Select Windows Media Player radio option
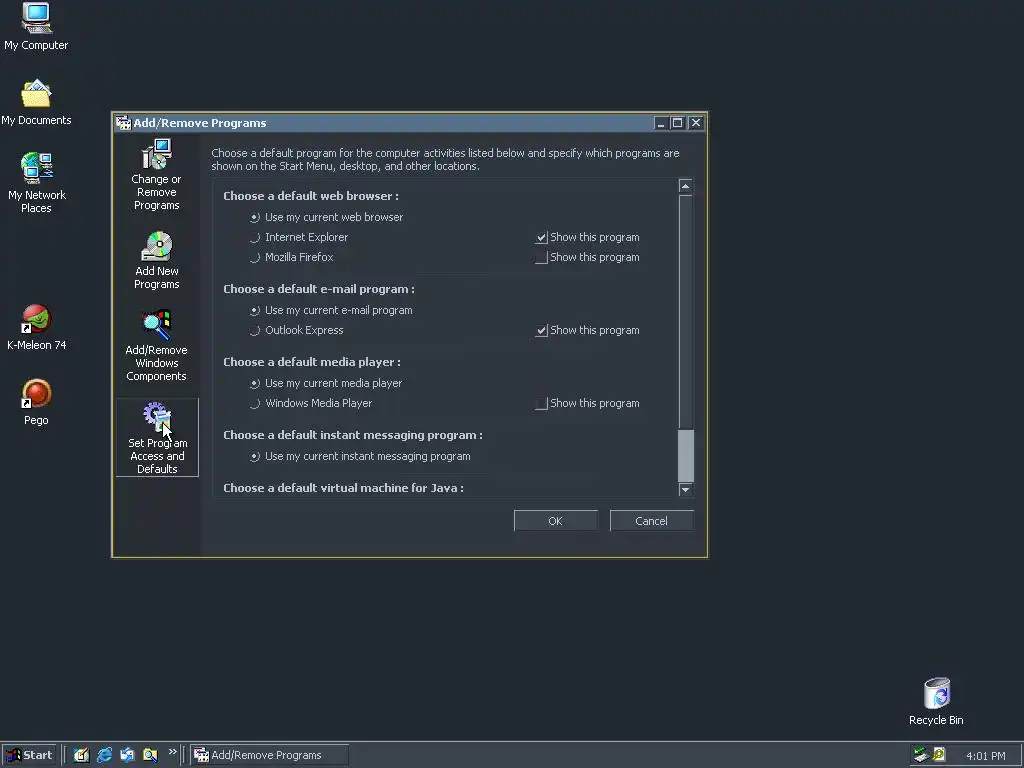 [x=311, y=404]
